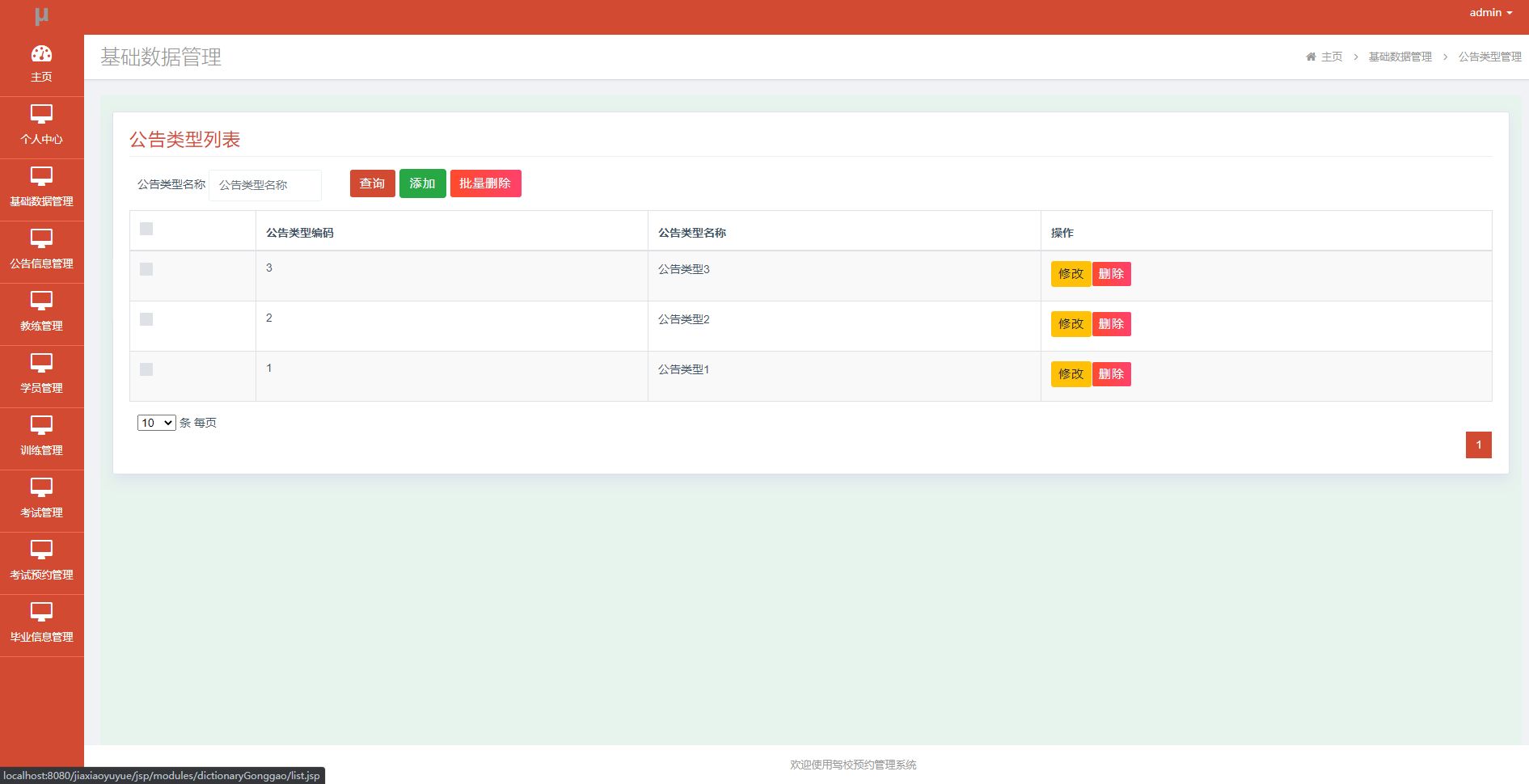Open the admin user dropdown

point(1490,12)
